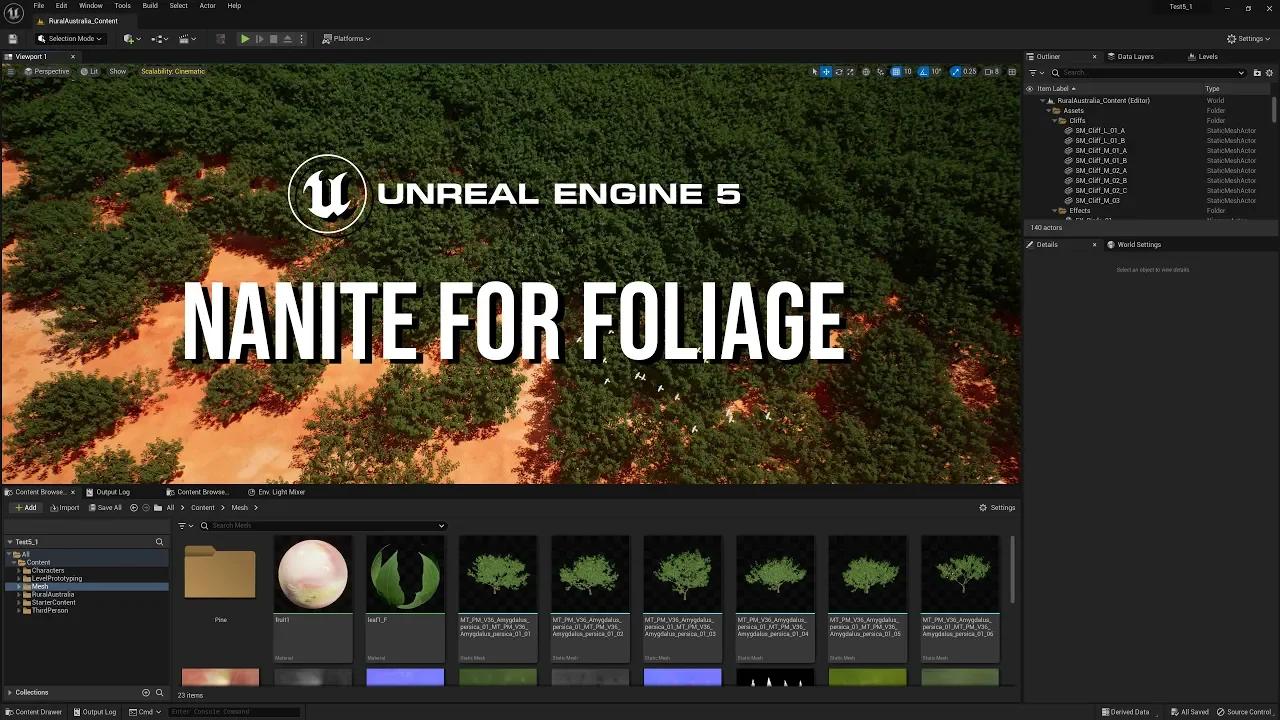
Task: Toggle grid snapping in the viewport toolbar
Action: (896, 71)
